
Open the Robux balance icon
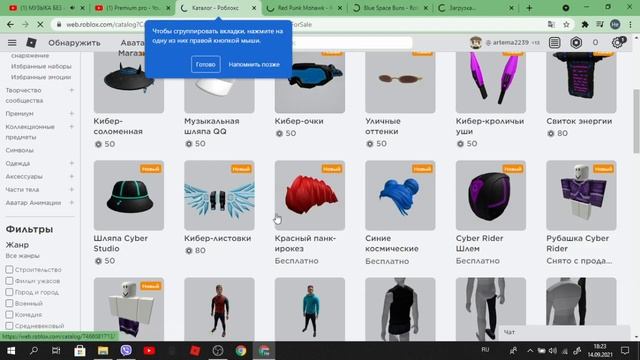(x=576, y=42)
